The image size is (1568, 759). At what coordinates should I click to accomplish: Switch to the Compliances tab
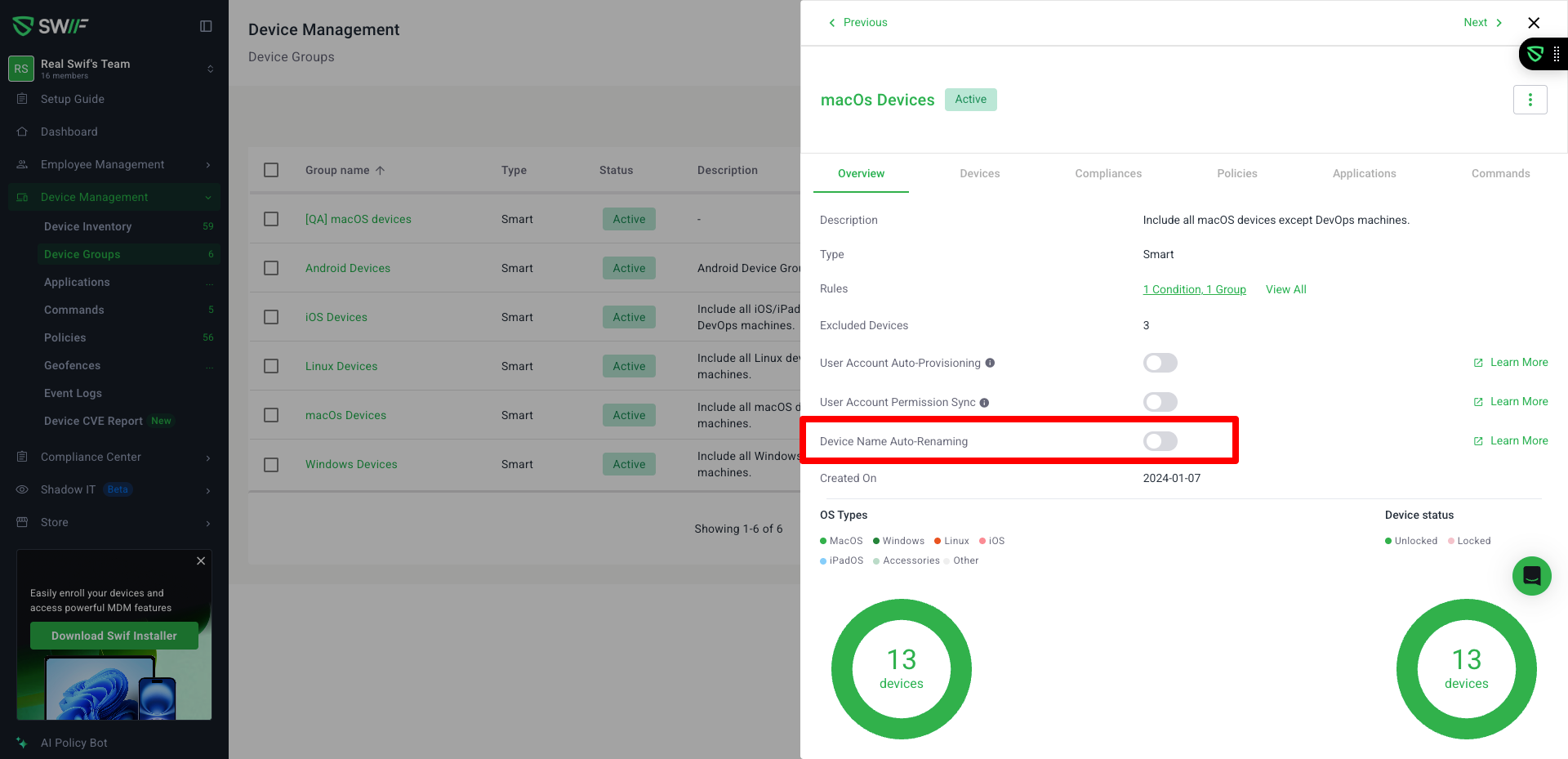click(x=1107, y=173)
